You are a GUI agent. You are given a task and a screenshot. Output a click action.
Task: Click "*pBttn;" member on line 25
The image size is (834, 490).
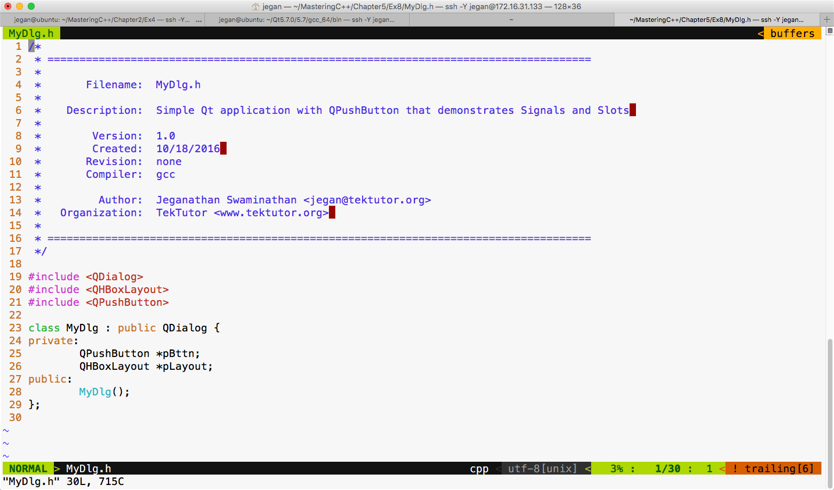[x=178, y=353]
